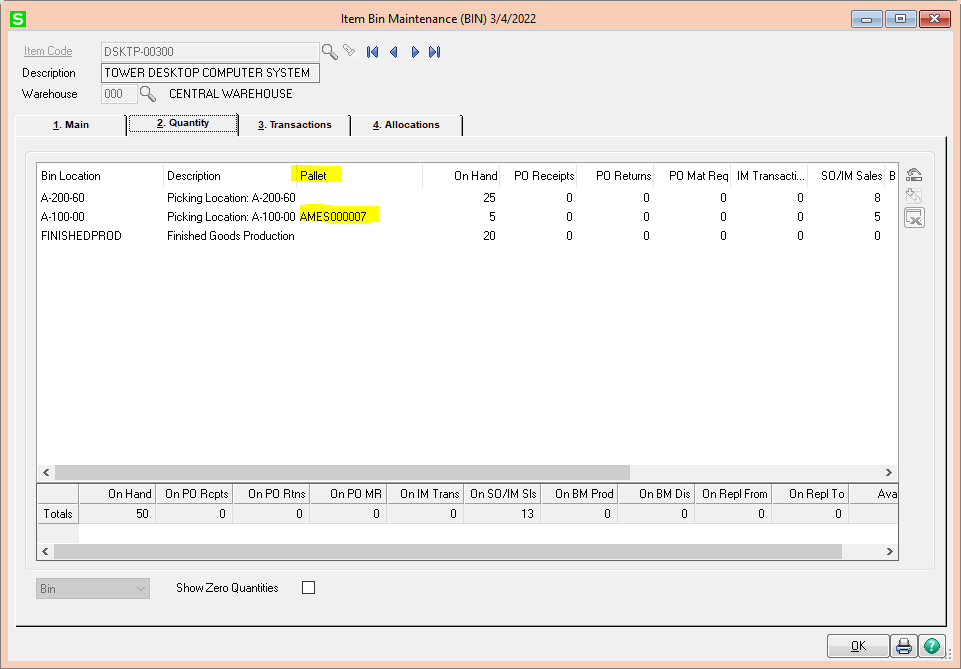Jump to first item record arrow

372,52
